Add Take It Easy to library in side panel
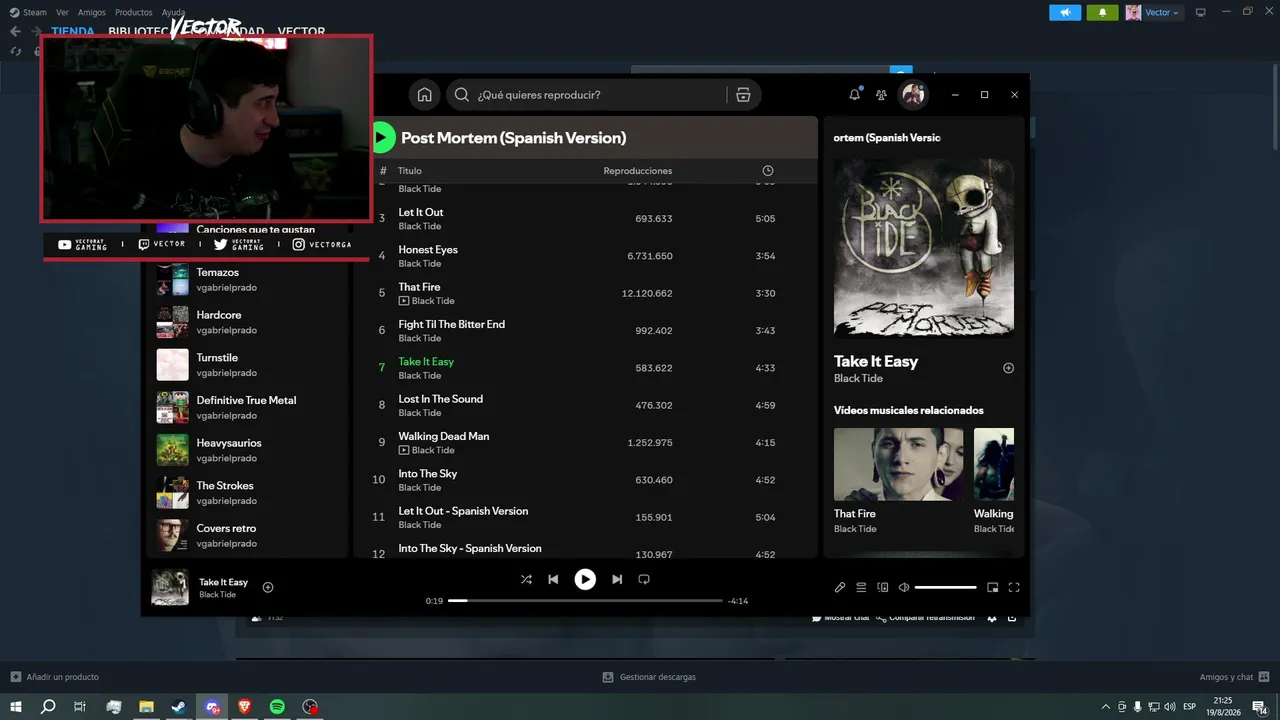Viewport: 1280px width, 720px height. click(1008, 368)
